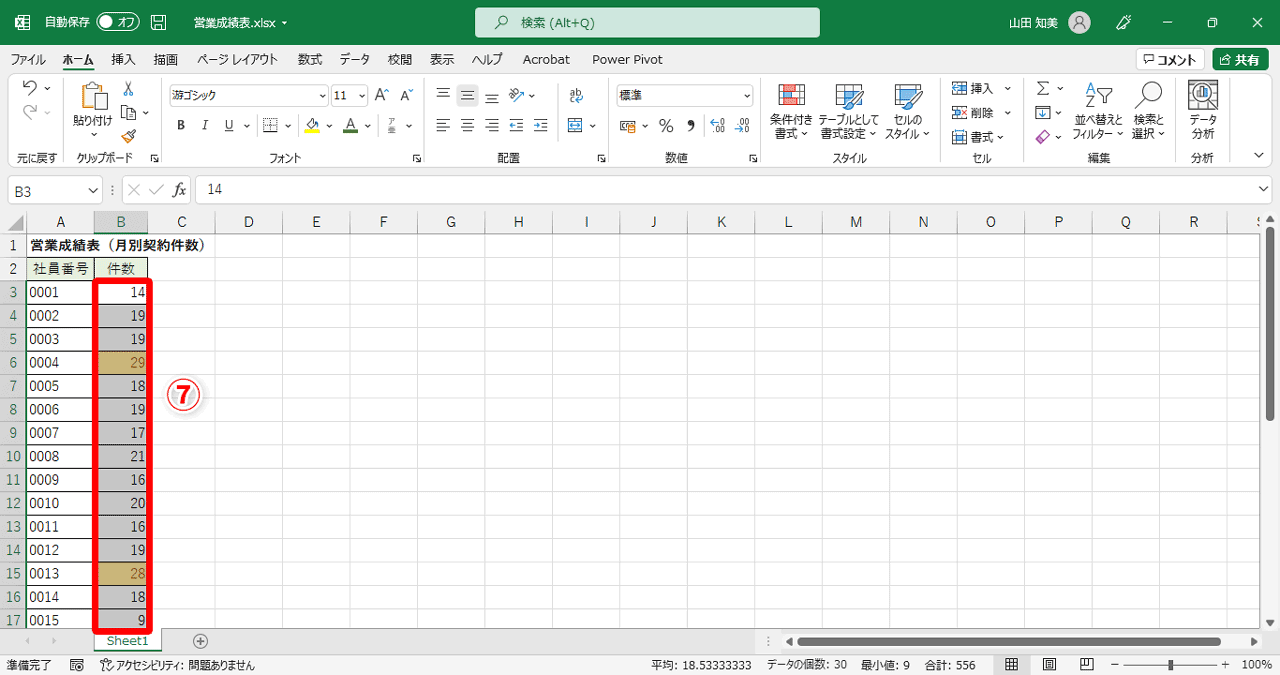This screenshot has height=675, width=1280.
Task: Toggle Bold formatting
Action: tap(181, 126)
